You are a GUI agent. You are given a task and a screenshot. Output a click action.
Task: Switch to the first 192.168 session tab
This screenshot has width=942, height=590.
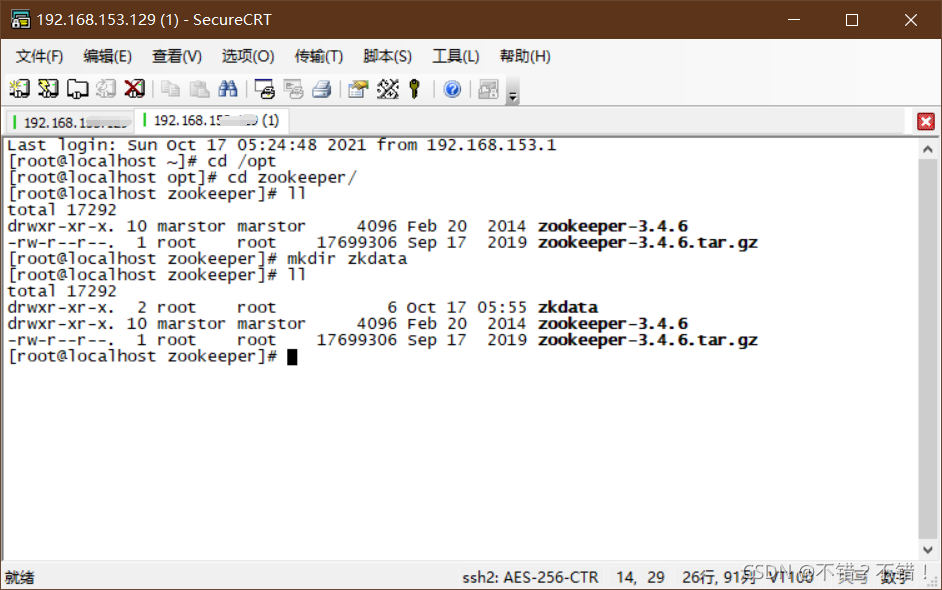pyautogui.click(x=71, y=122)
